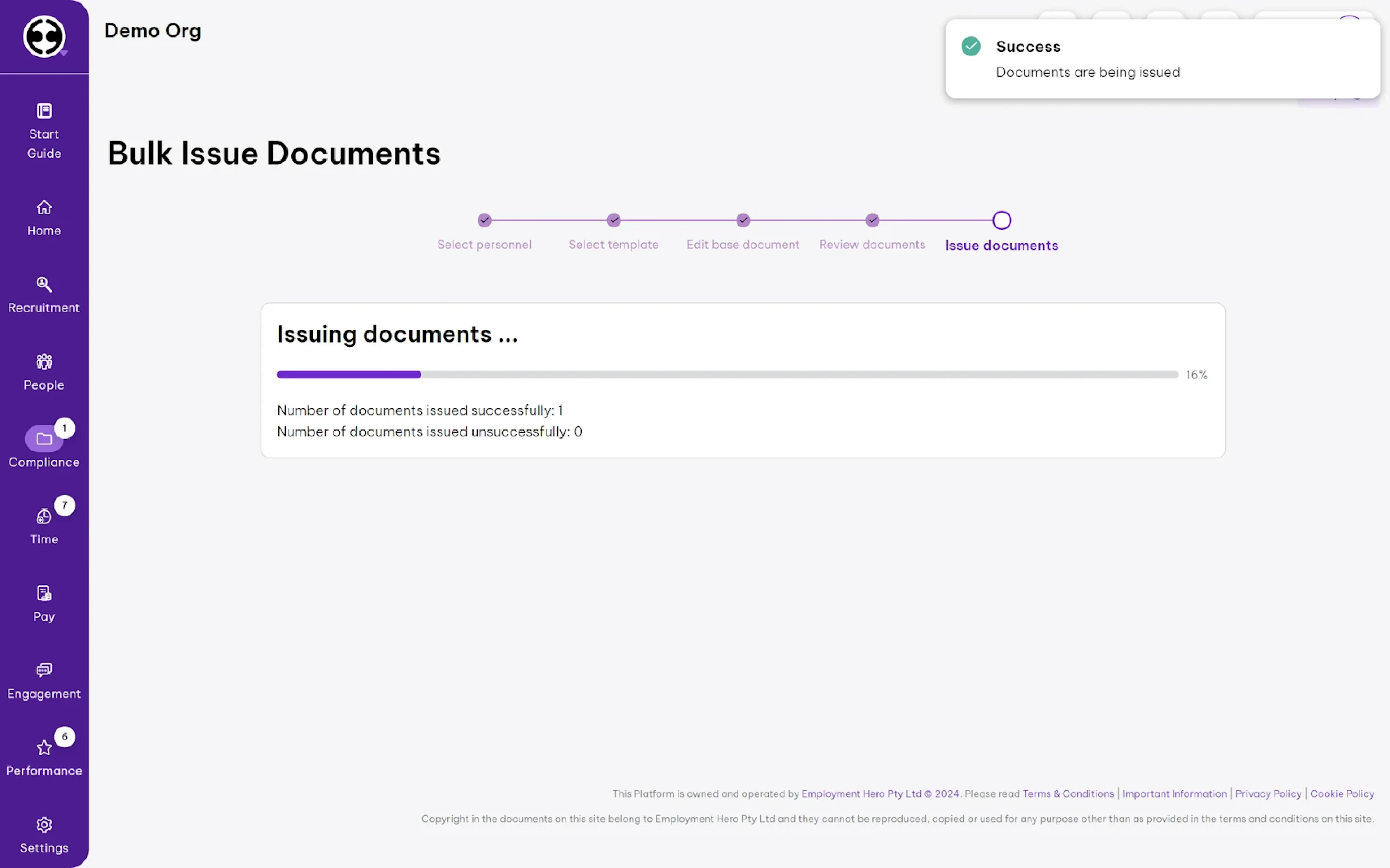Click the 16% progress value
This screenshot has width=1390, height=868.
(1196, 375)
